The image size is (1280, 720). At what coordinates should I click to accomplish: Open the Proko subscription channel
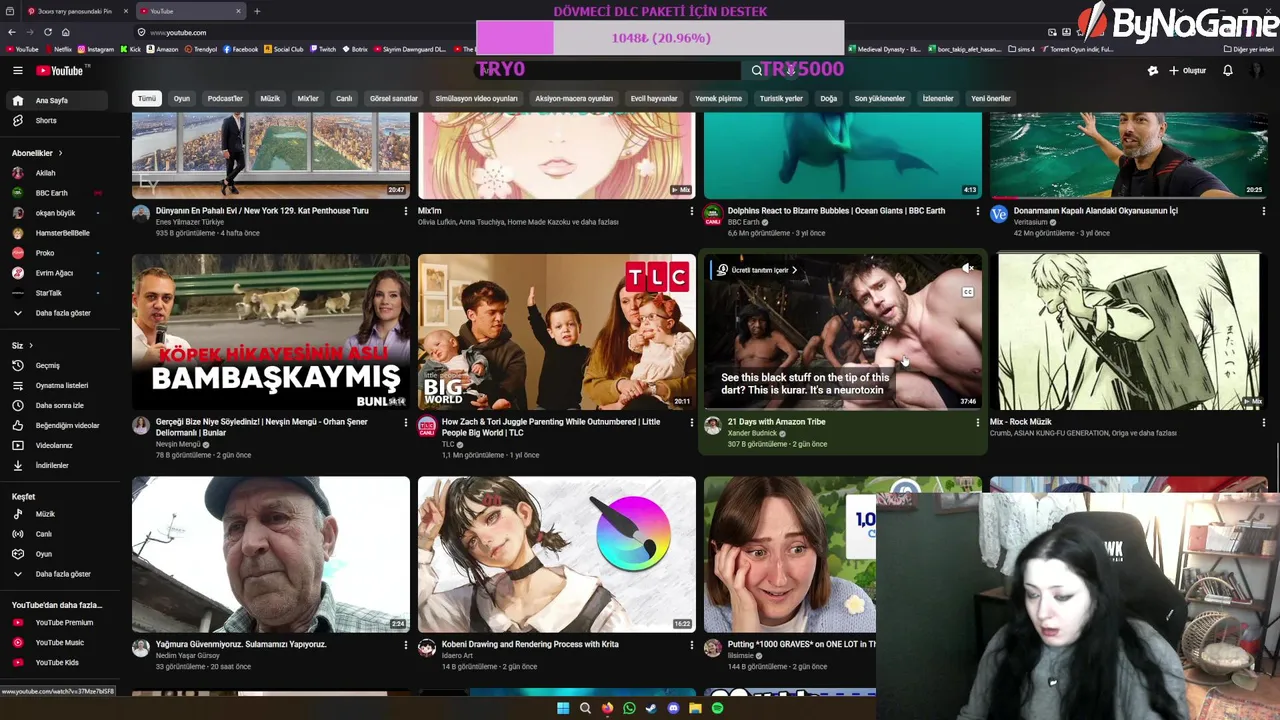click(x=56, y=253)
